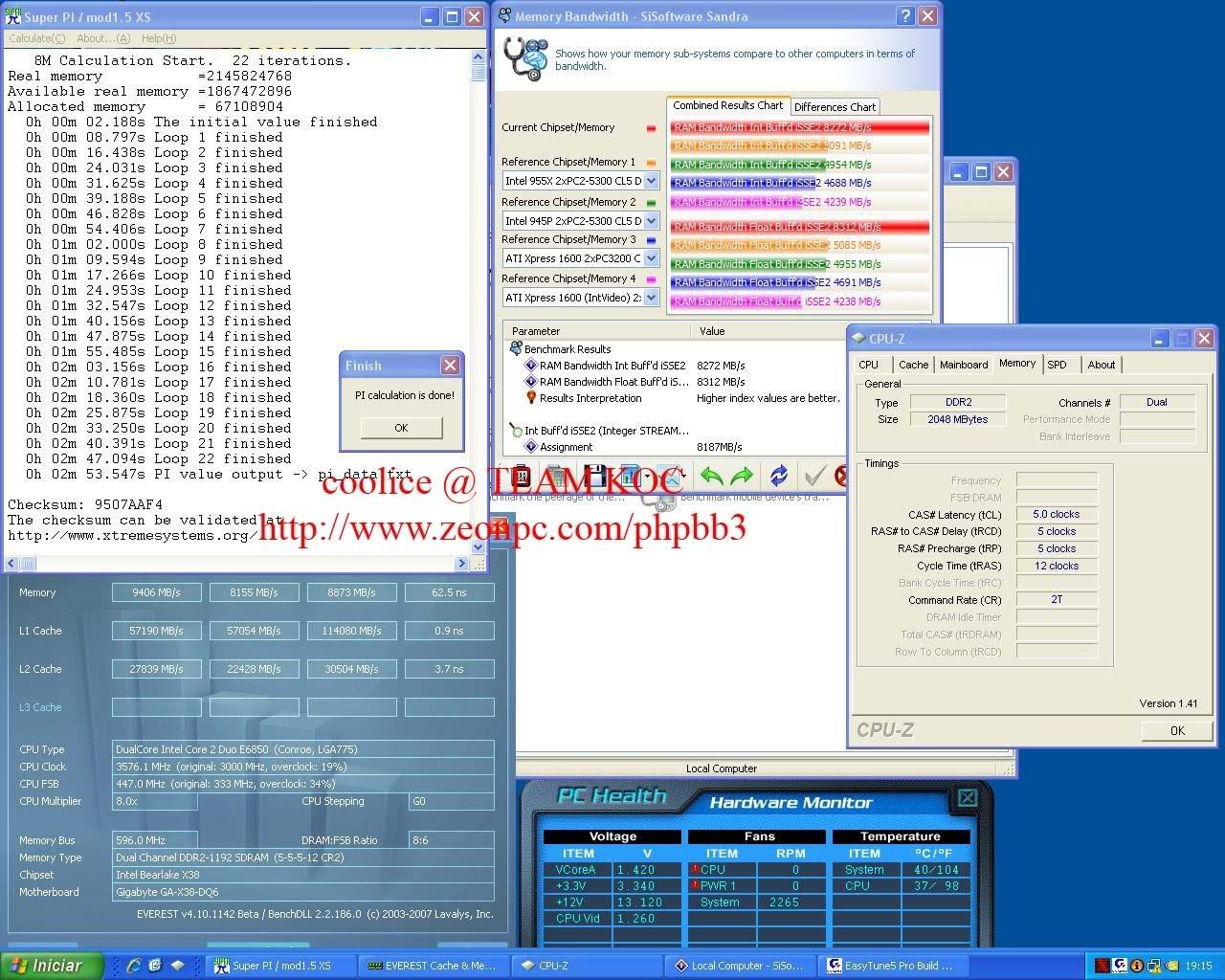
Task: Click the Current Chipset/Memory red color swatch
Action: tap(651, 128)
